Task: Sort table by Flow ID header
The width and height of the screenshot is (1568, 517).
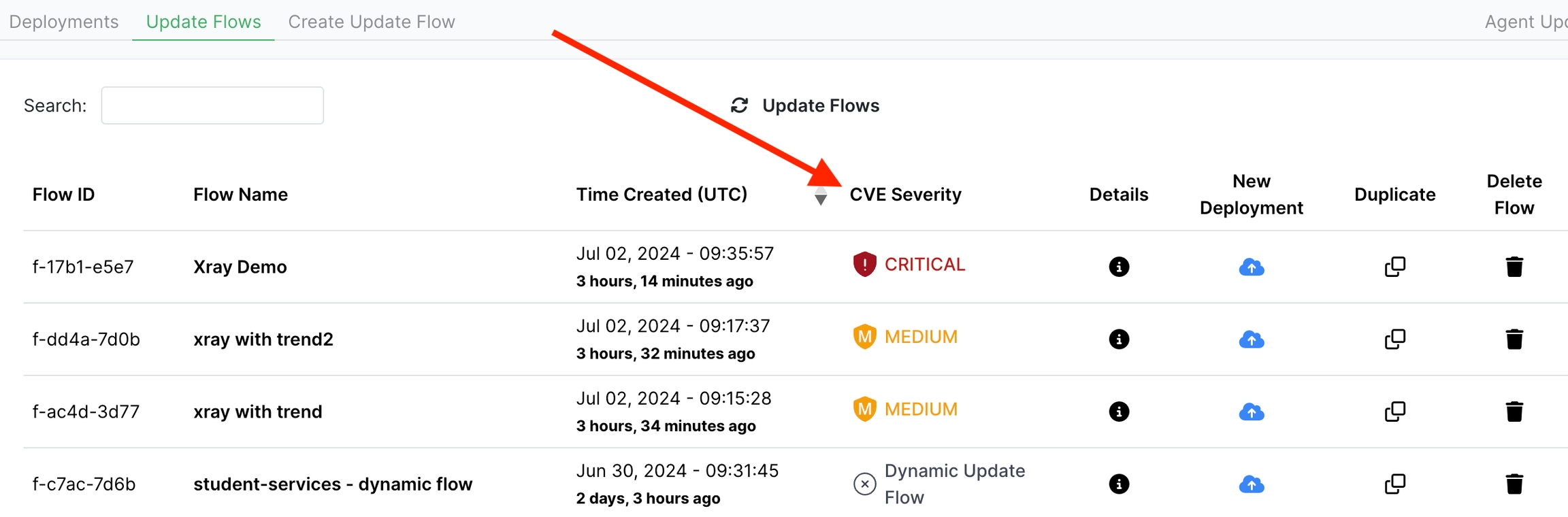Action: [63, 195]
